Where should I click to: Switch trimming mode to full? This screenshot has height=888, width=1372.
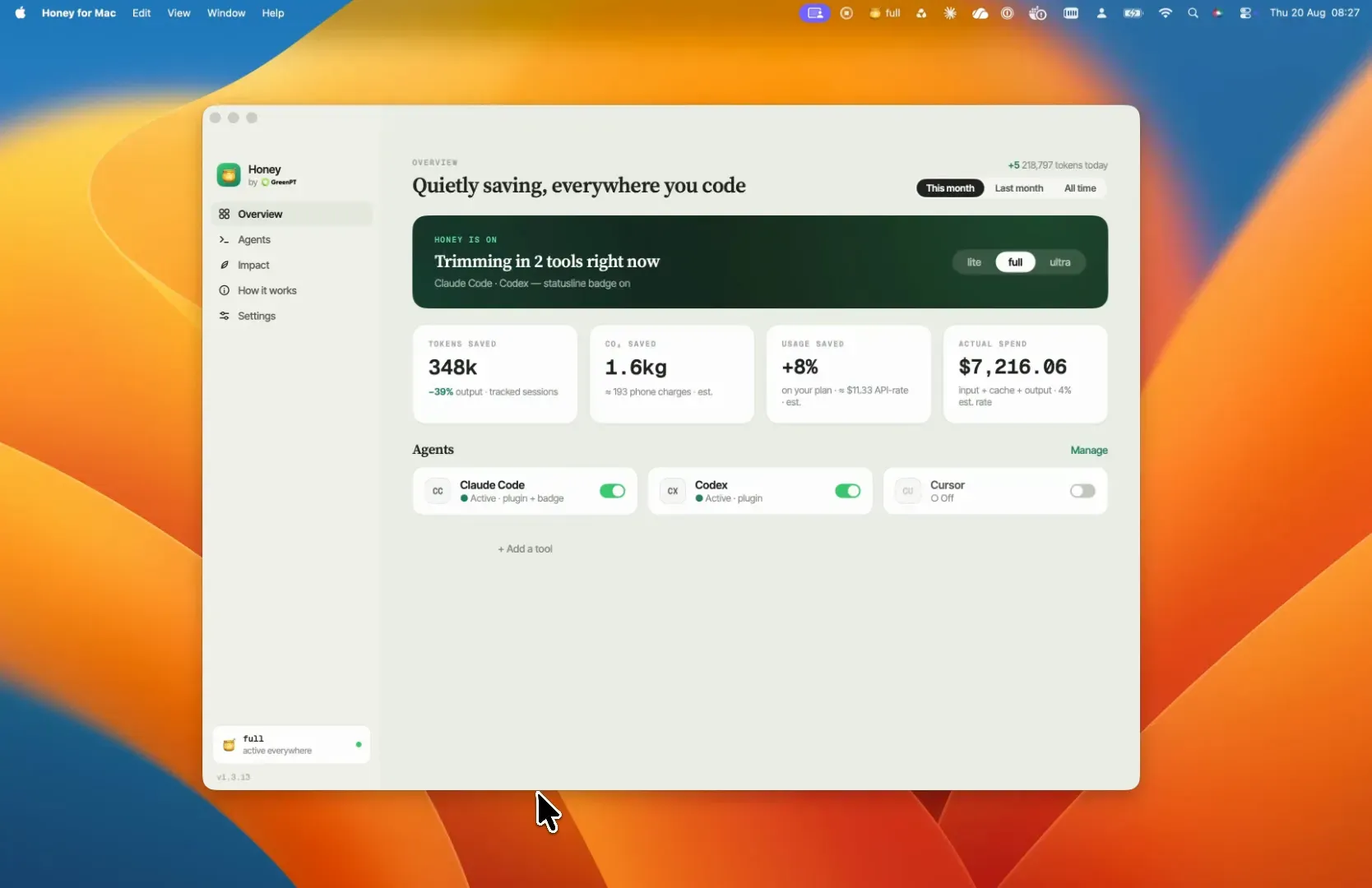pyautogui.click(x=1015, y=262)
